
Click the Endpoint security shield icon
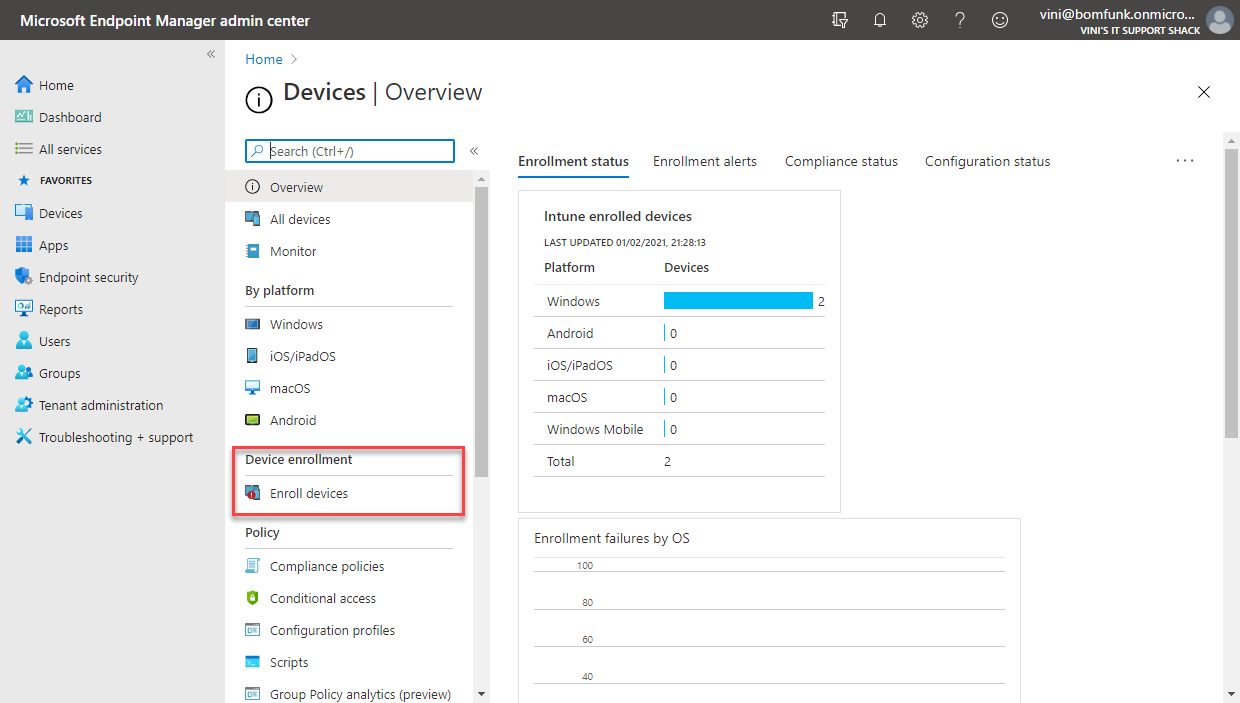coord(24,277)
